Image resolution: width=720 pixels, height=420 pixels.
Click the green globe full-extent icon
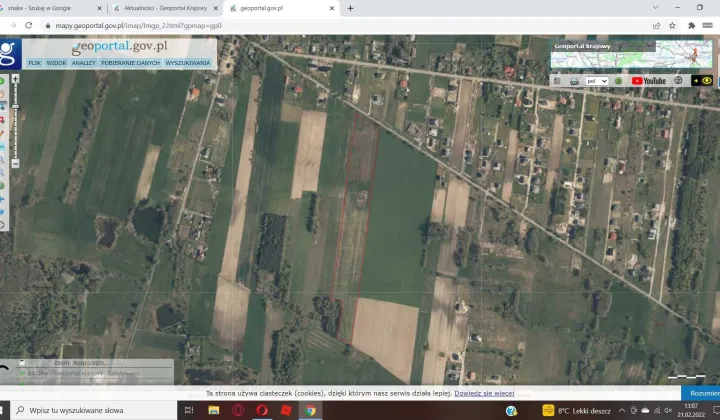(x=2, y=186)
